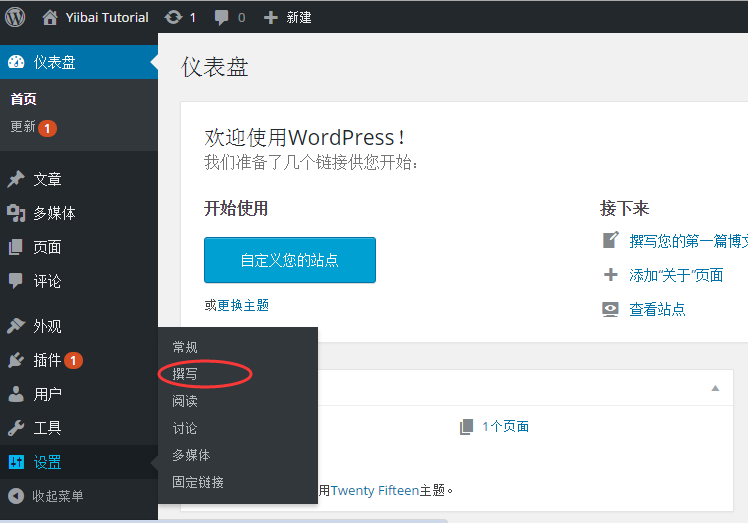Image resolution: width=748 pixels, height=523 pixels.
Task: Open the Twenty Fifteen theme link
Action: point(374,491)
